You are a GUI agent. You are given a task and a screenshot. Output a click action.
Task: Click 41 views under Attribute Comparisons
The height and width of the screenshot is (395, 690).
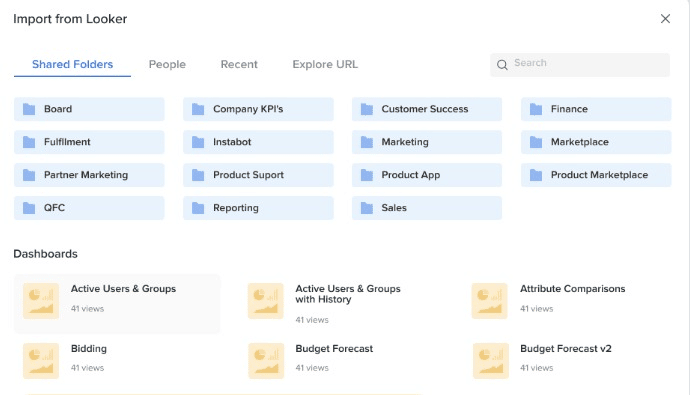536,309
